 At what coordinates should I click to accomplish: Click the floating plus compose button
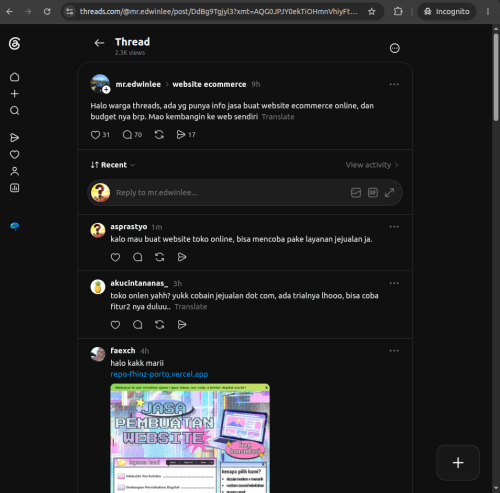(x=458, y=463)
